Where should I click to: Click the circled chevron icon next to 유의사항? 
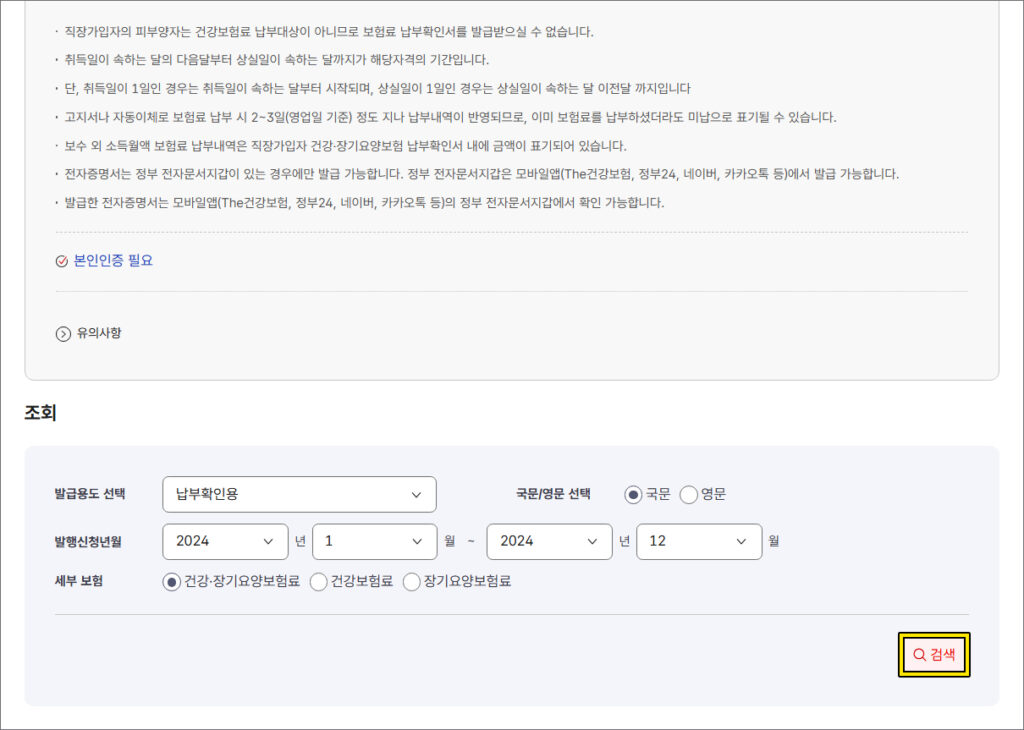[x=63, y=334]
